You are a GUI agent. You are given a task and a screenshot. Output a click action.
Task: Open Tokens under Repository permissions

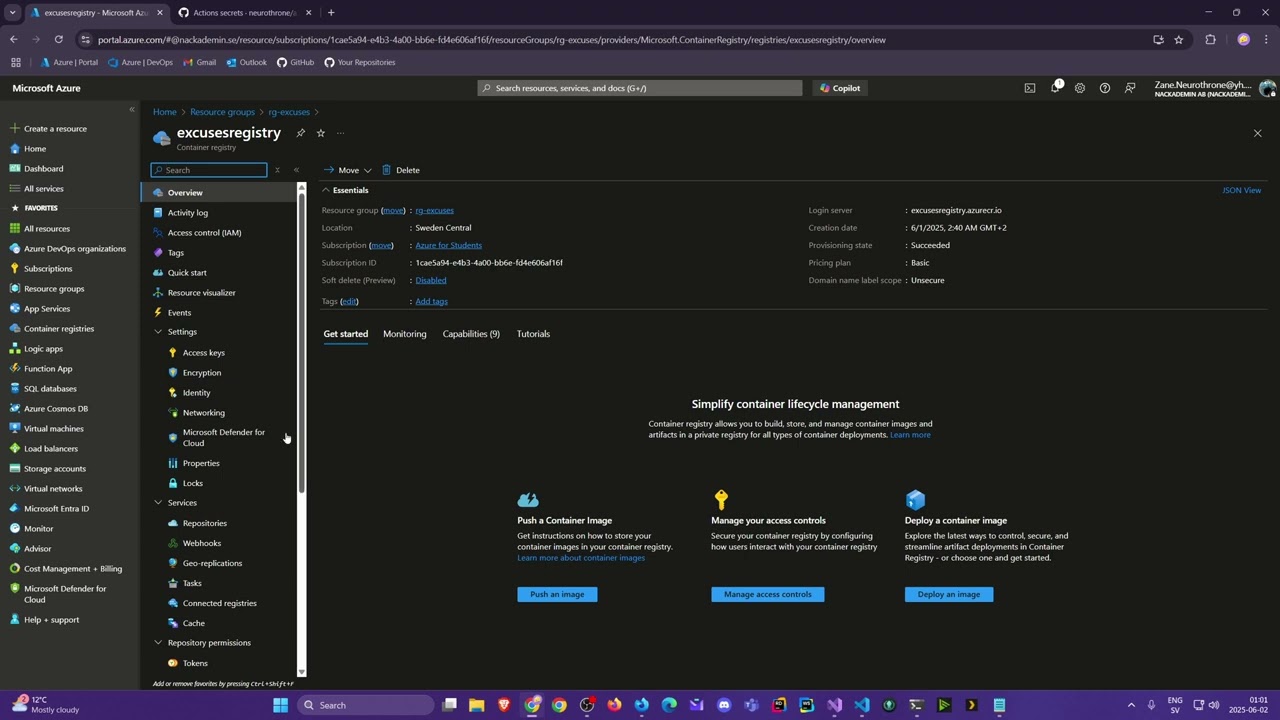pos(195,663)
